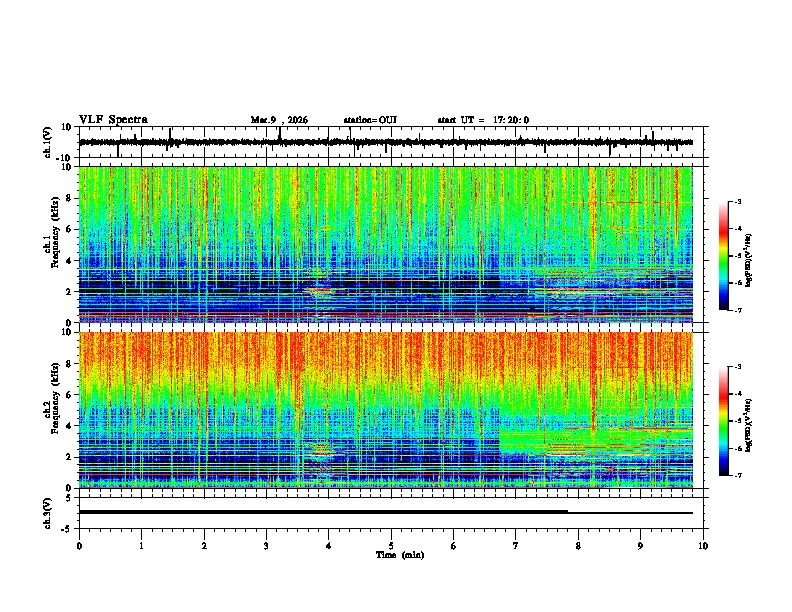Click inside the ch.1 frequency spectrogram
792x612 pixels.
coord(386,244)
